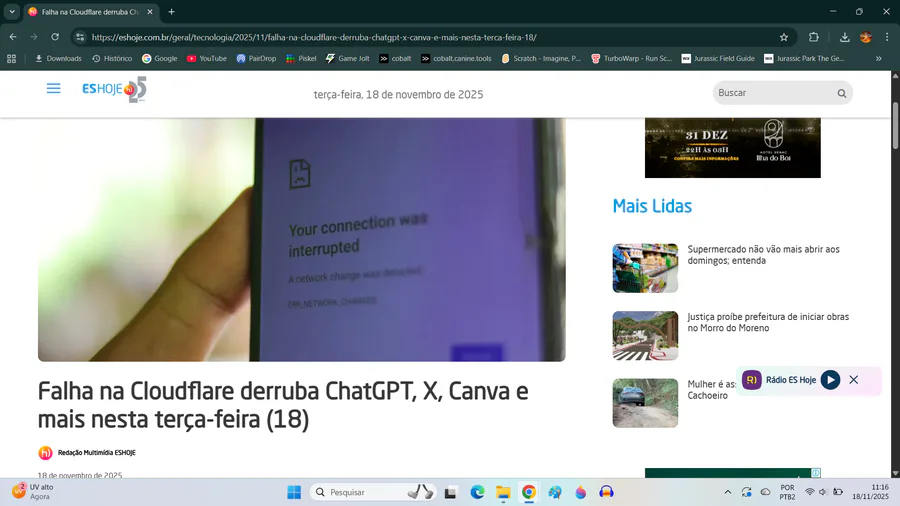Open site information icon in address bar

[x=80, y=37]
